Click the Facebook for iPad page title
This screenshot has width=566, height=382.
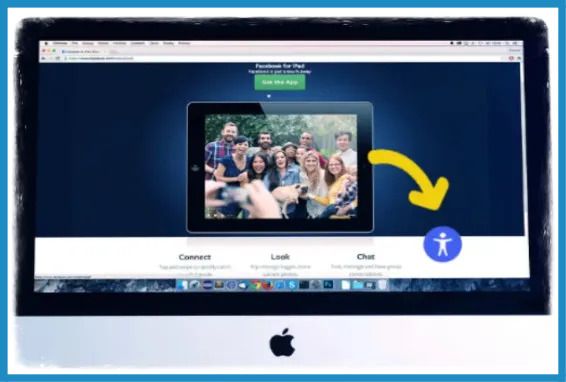(x=280, y=66)
